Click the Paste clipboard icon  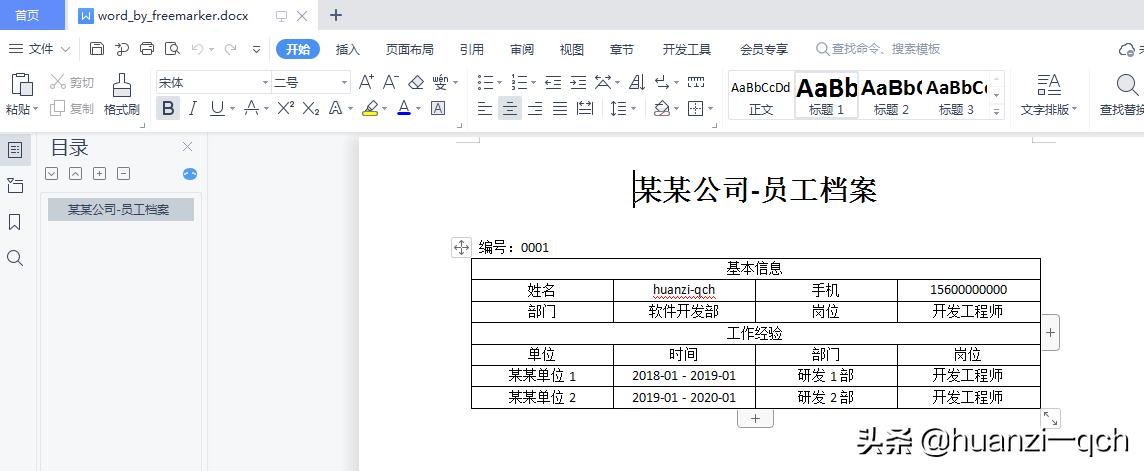tap(21, 84)
